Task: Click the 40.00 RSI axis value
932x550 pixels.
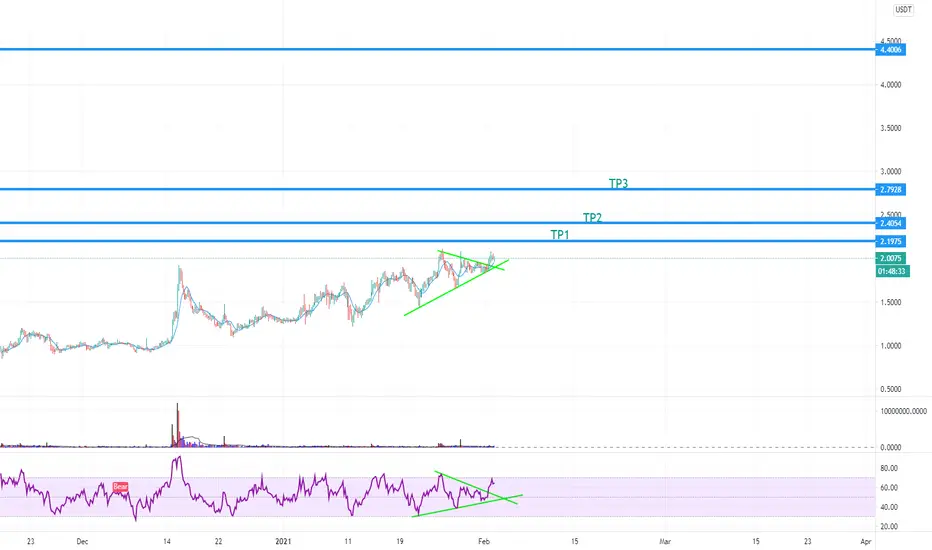Action: click(x=889, y=508)
